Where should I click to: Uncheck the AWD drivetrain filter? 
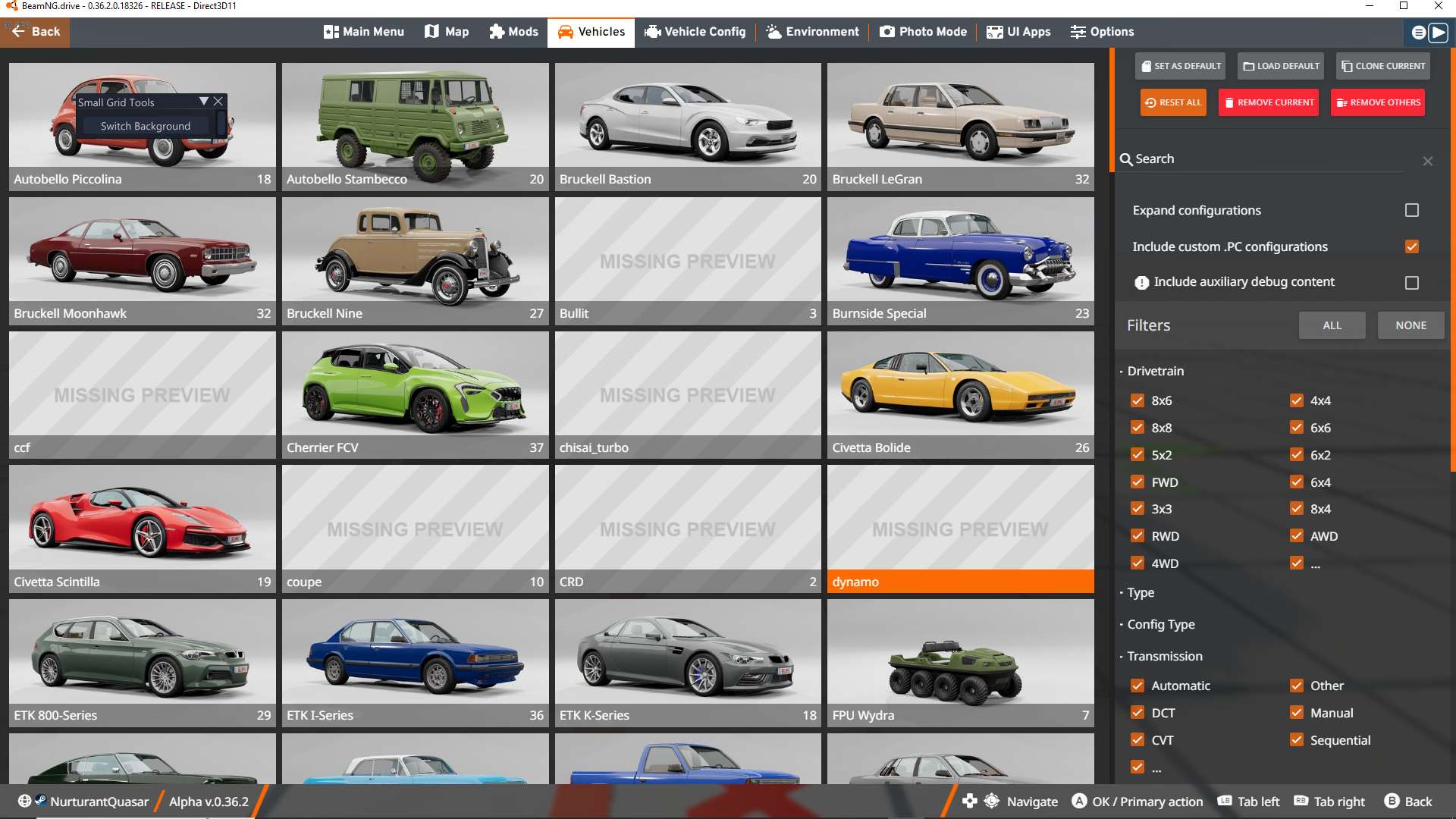[1297, 536]
